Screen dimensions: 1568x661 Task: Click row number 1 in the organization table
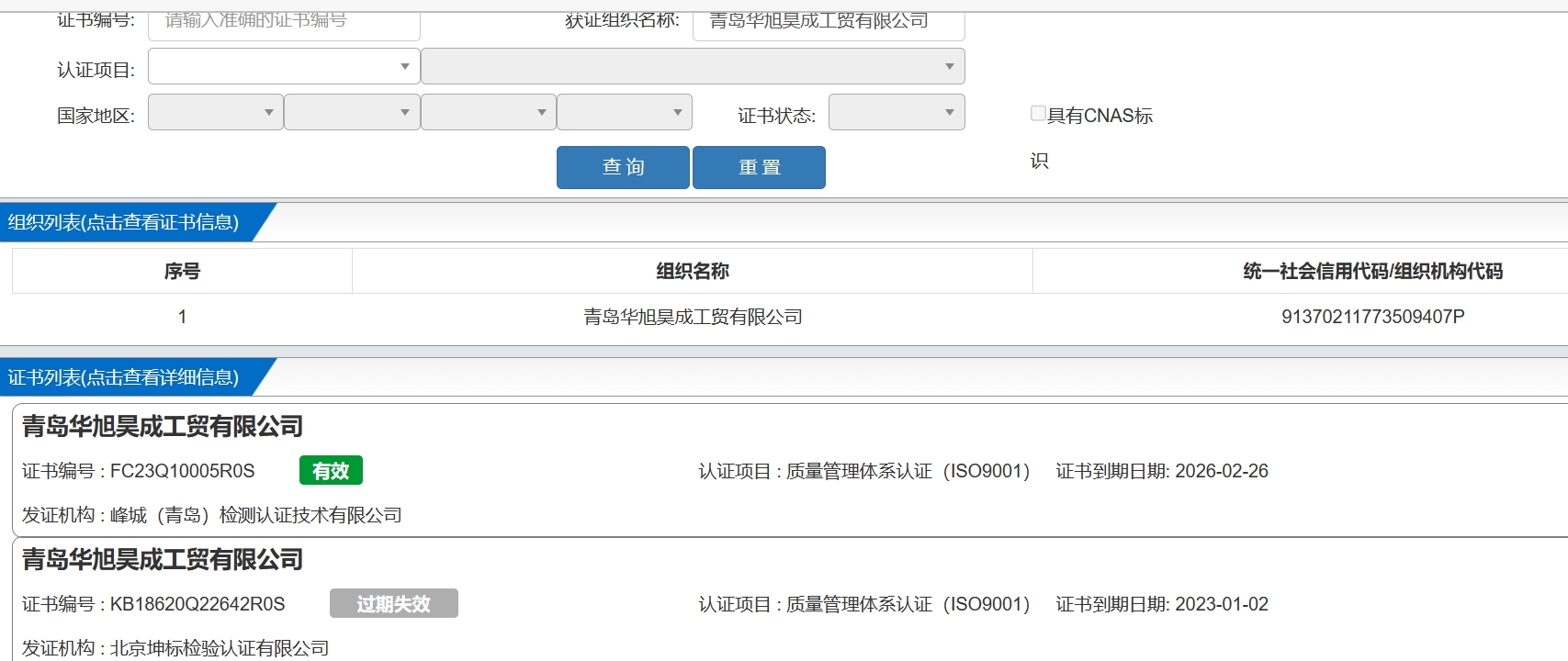[182, 317]
